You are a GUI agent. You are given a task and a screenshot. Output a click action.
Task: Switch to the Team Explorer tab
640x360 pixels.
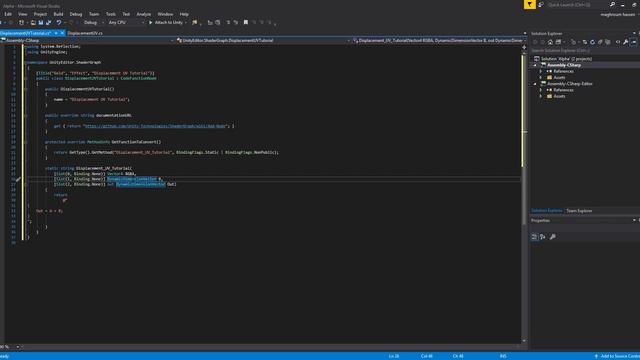click(x=579, y=211)
